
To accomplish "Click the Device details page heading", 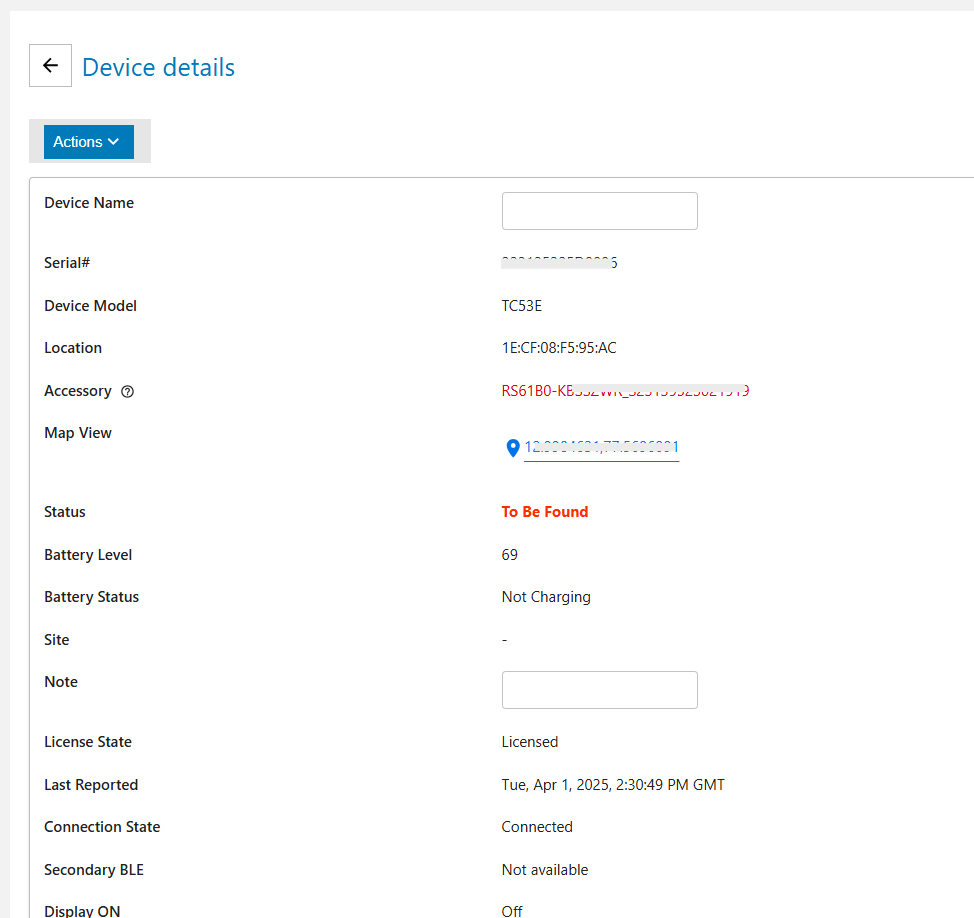I will pyautogui.click(x=158, y=67).
